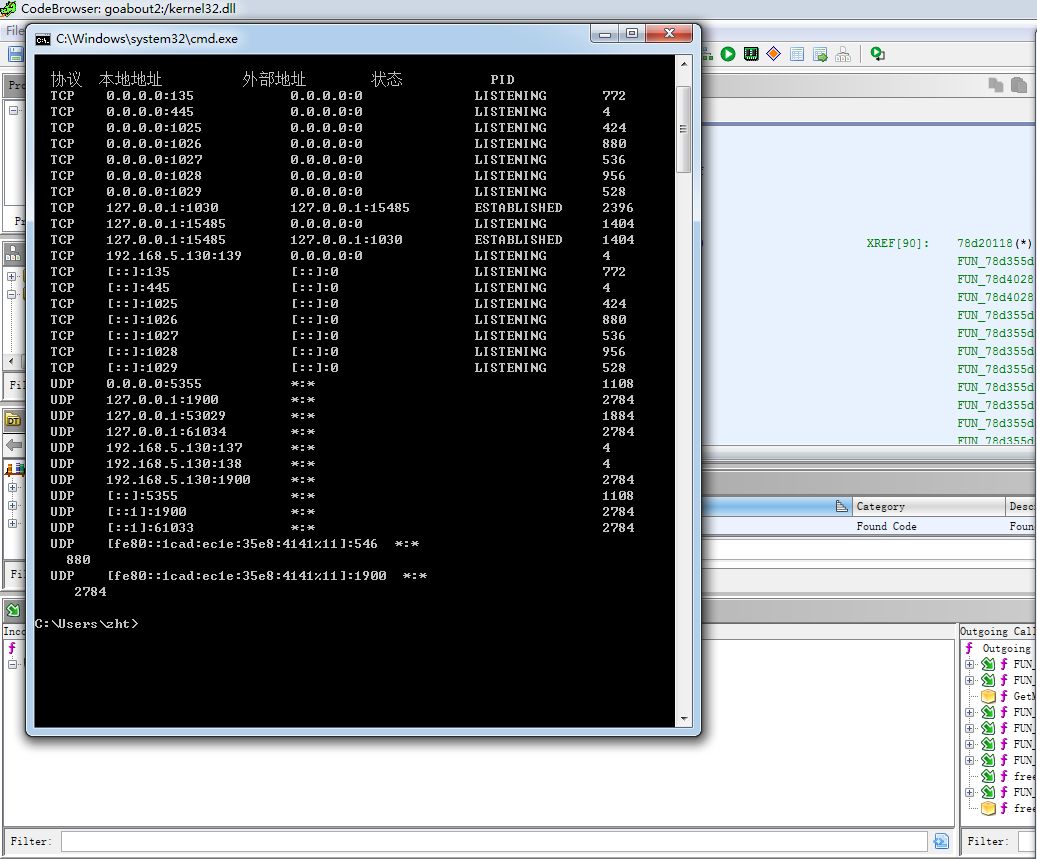
Task: Expand the FUN_ node below the Get… row
Action: (970, 712)
